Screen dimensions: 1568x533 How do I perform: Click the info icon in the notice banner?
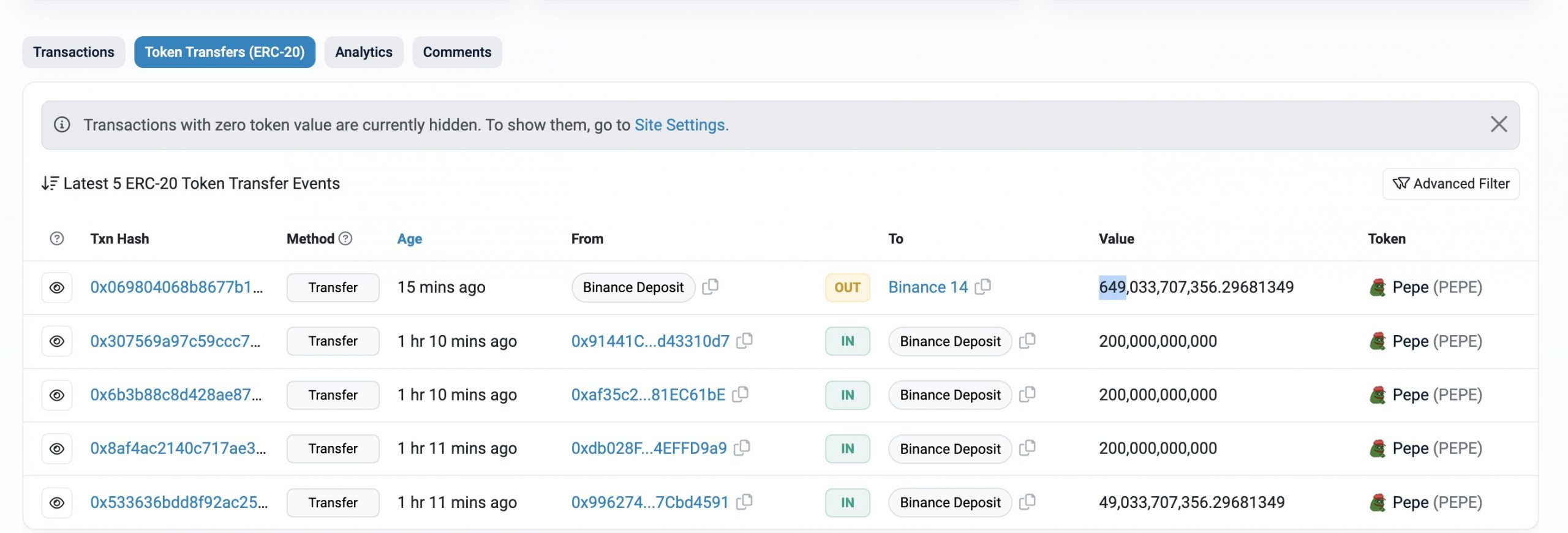click(62, 125)
